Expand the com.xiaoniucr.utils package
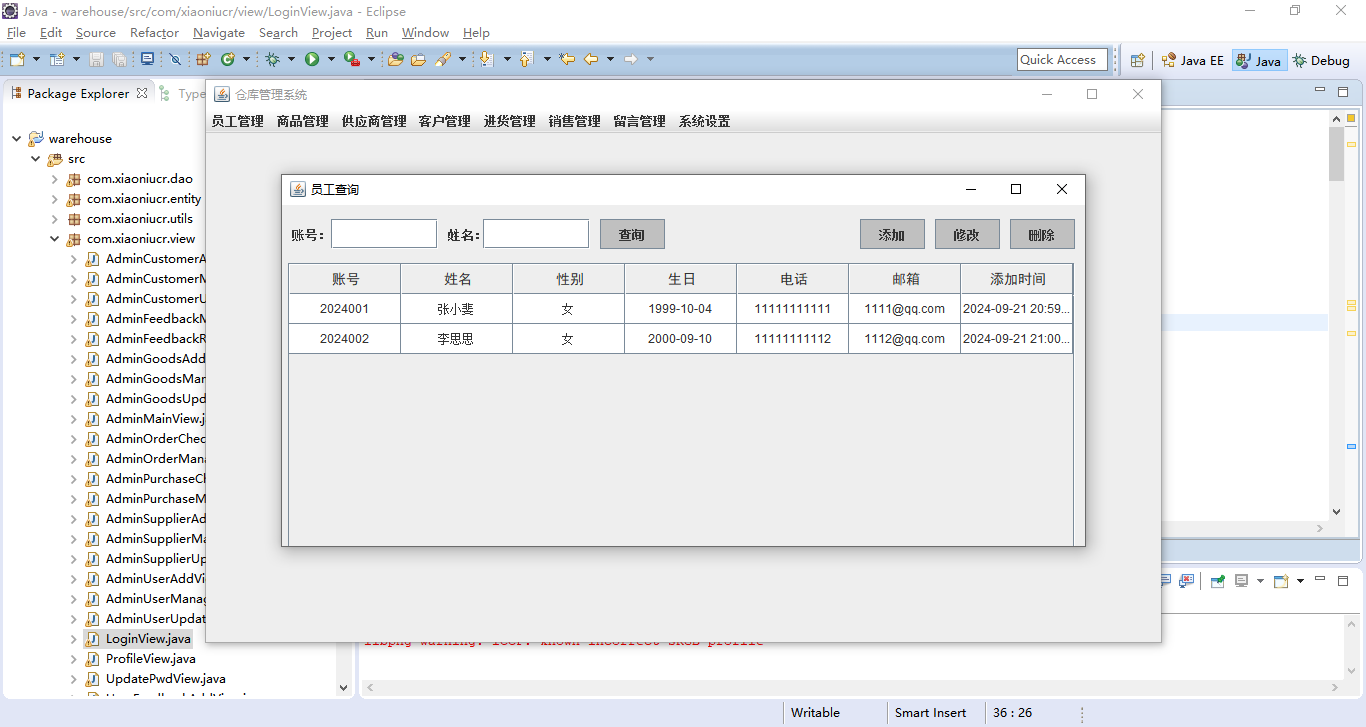Viewport: 1366px width, 727px height. pyautogui.click(x=55, y=219)
